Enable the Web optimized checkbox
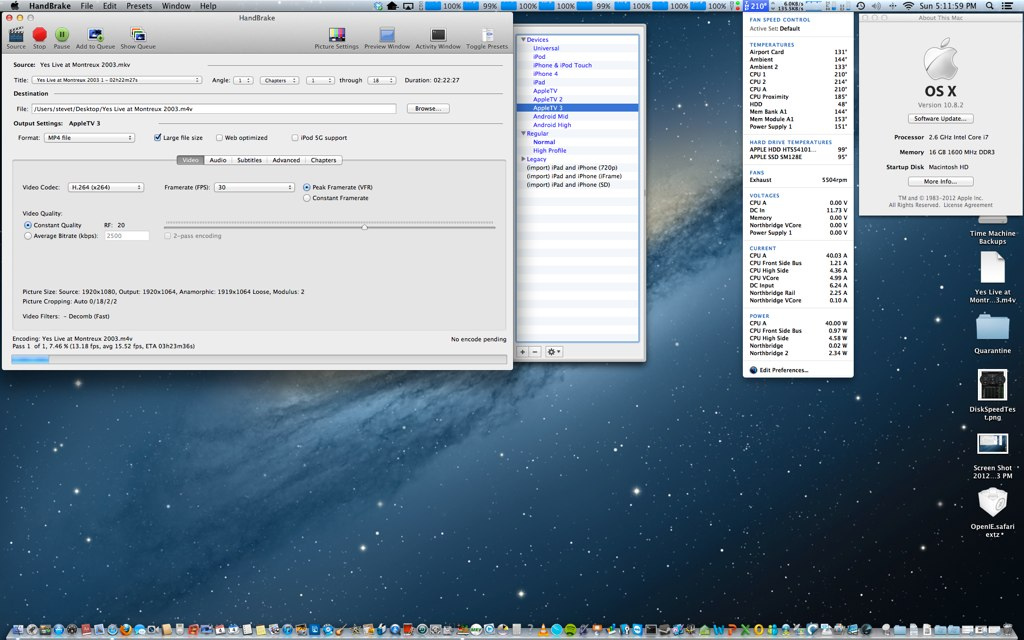This screenshot has width=1024, height=640. point(219,138)
